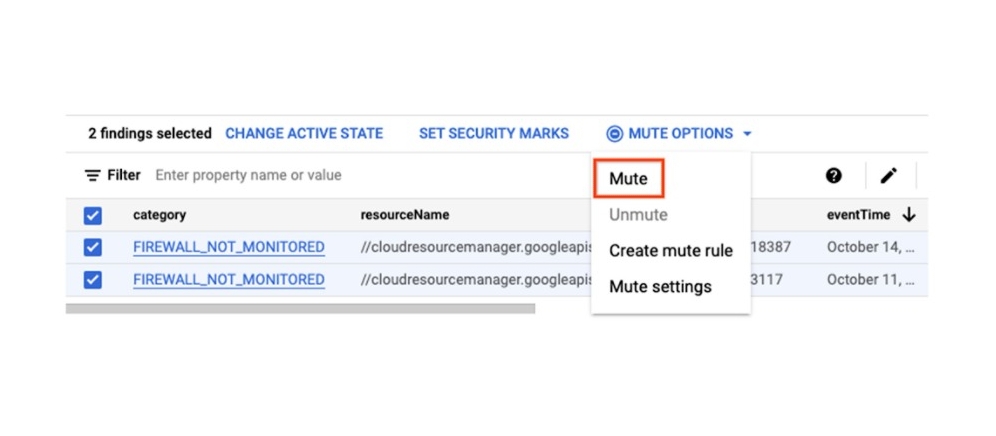This screenshot has height=436, width=996.
Task: Select the greyed Unmute menu entry
Action: [638, 215]
